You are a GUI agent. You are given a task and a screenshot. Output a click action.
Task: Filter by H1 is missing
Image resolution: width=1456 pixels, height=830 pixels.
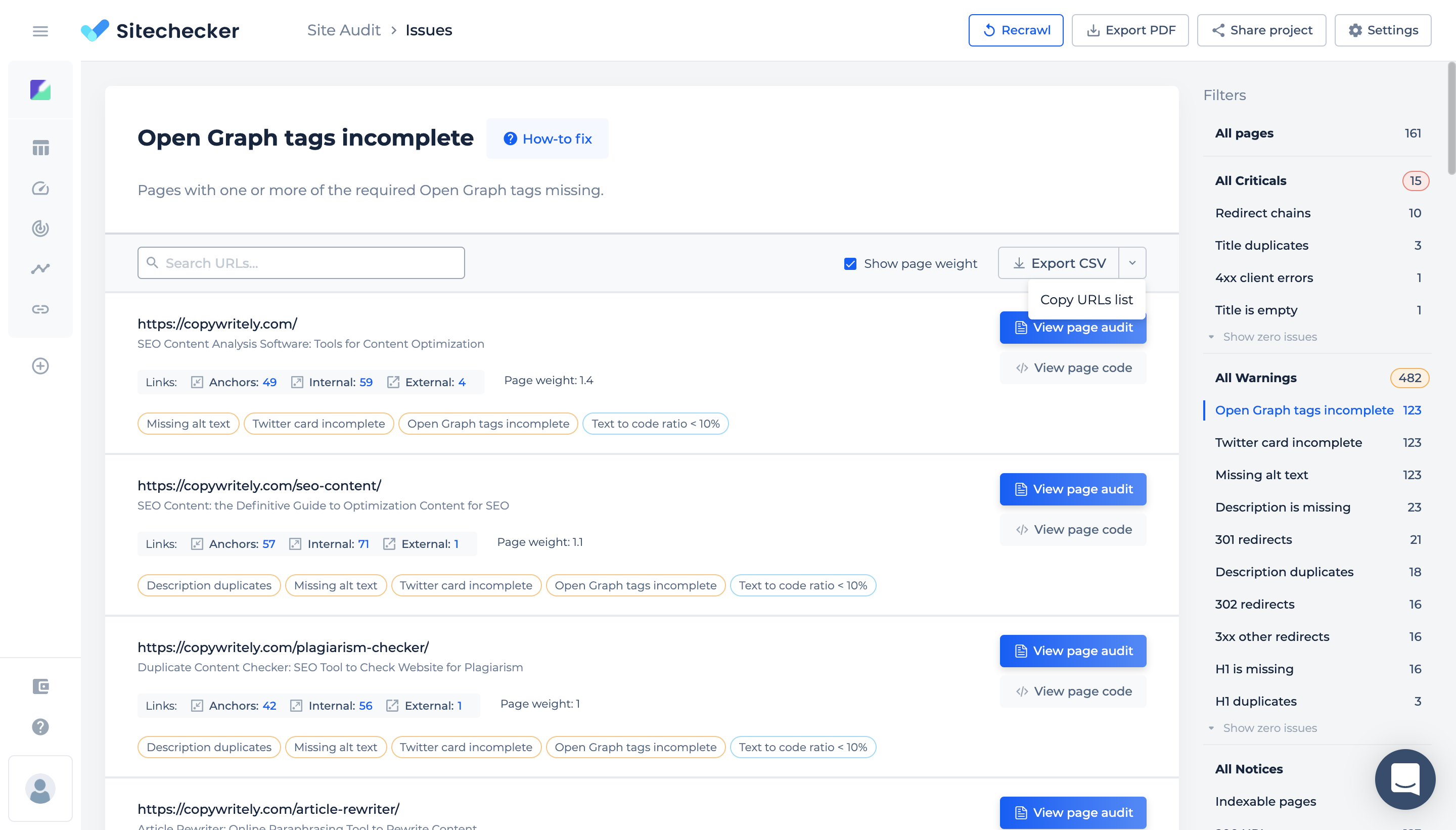click(x=1317, y=669)
